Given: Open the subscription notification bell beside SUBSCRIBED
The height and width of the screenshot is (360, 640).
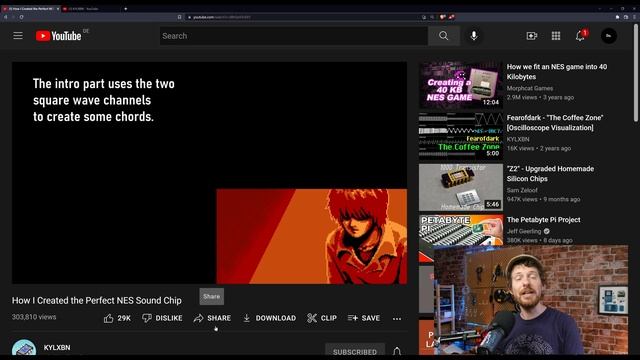Looking at the screenshot, I should [397, 351].
